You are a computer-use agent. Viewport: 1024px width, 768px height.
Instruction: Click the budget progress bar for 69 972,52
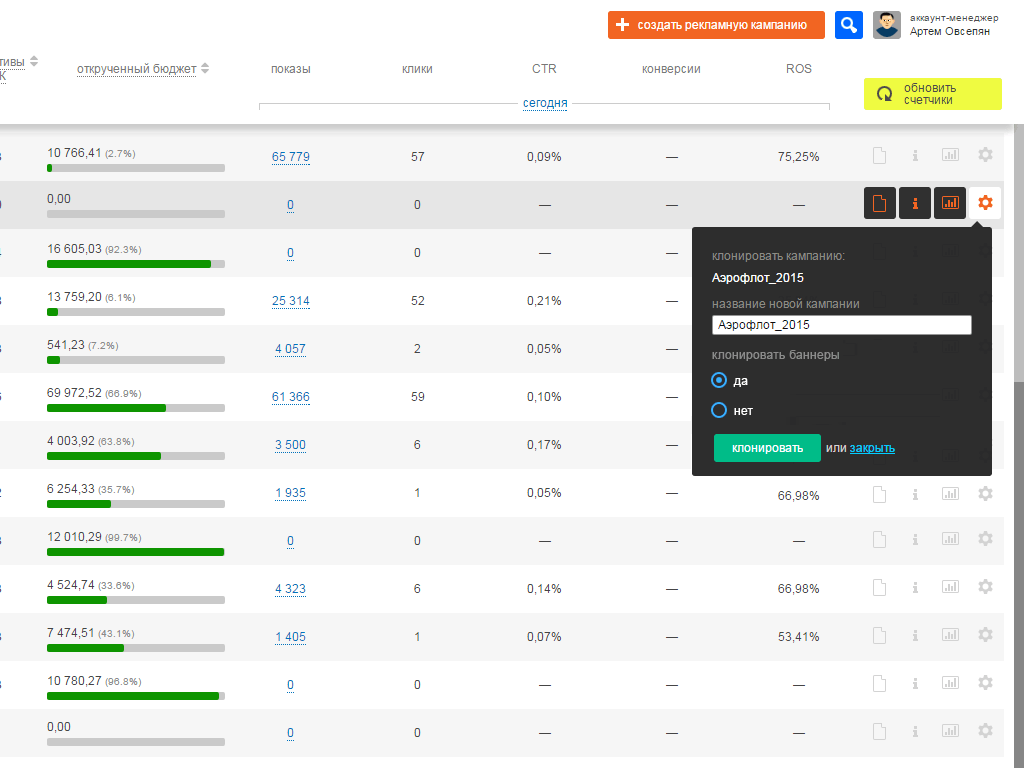(135, 408)
